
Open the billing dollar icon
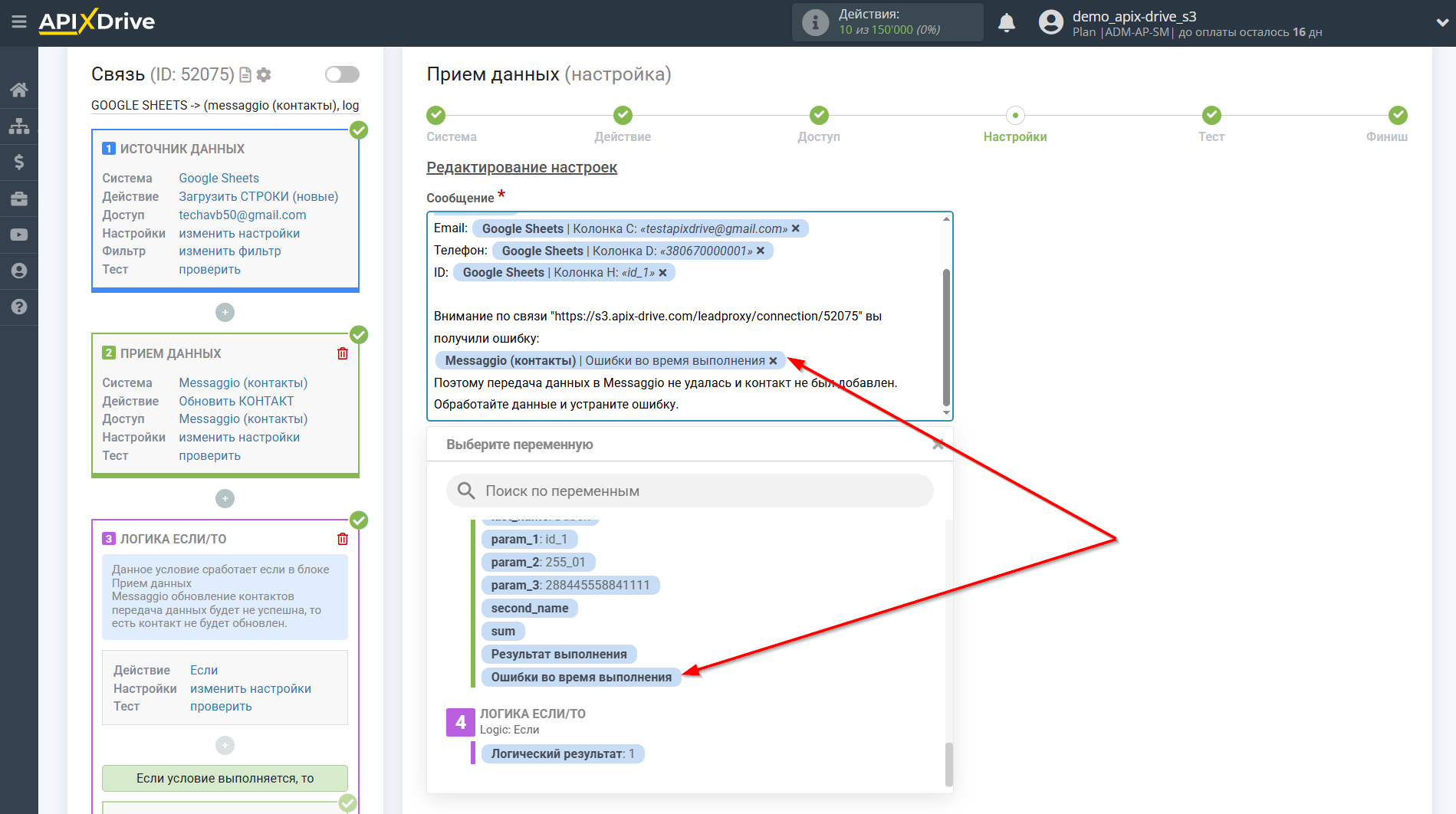tap(19, 162)
